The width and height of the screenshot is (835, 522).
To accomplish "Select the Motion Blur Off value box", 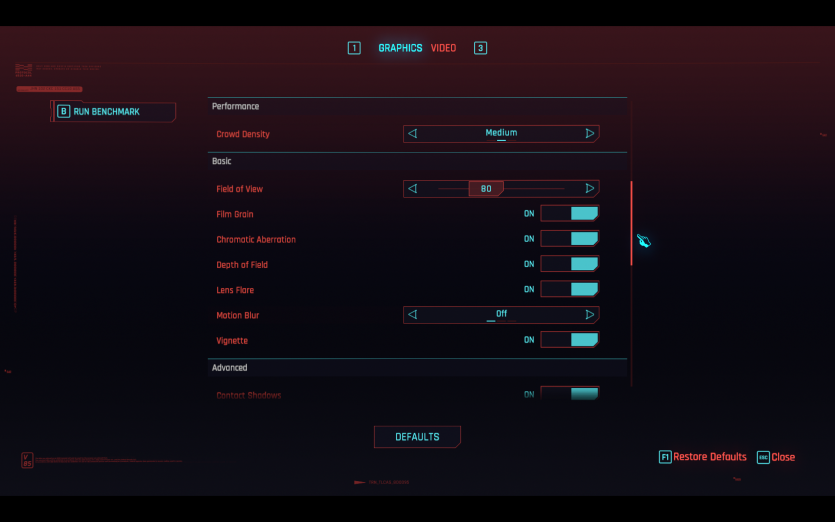I will [501, 315].
